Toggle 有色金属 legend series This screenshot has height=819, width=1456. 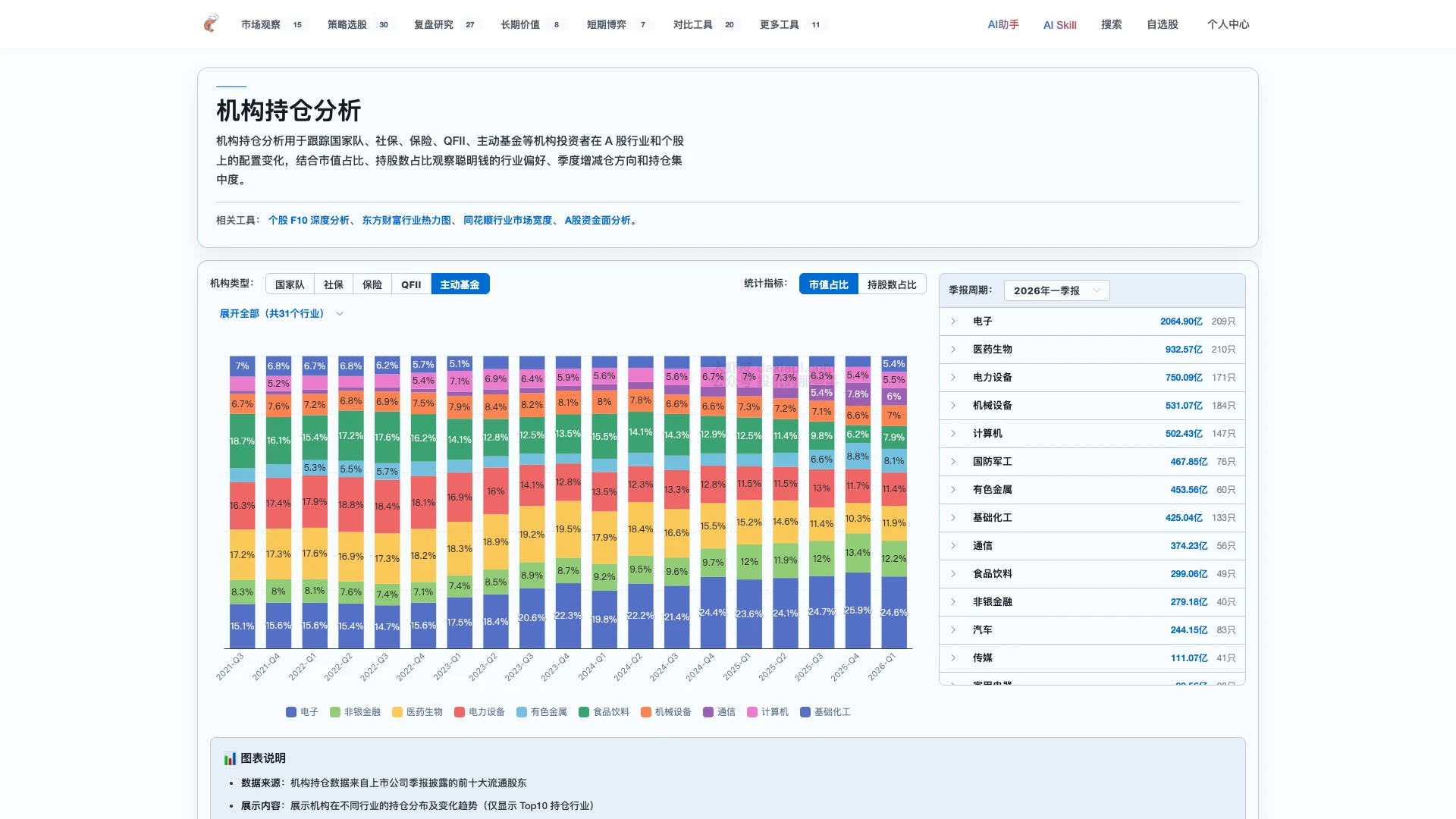541,712
